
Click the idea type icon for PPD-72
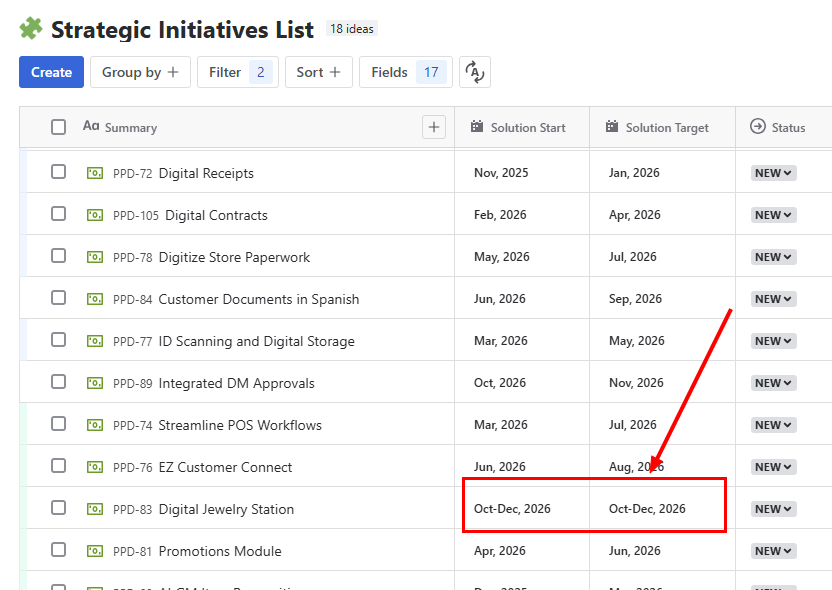(x=95, y=173)
